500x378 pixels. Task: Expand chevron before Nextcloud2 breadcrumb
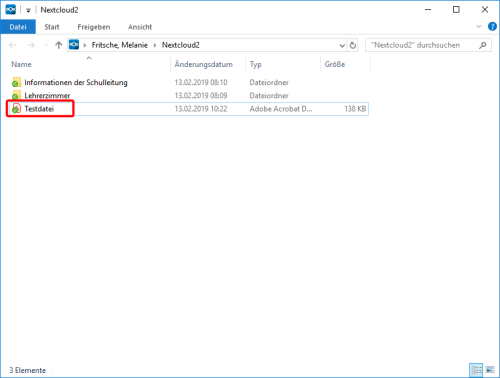pyautogui.click(x=155, y=45)
